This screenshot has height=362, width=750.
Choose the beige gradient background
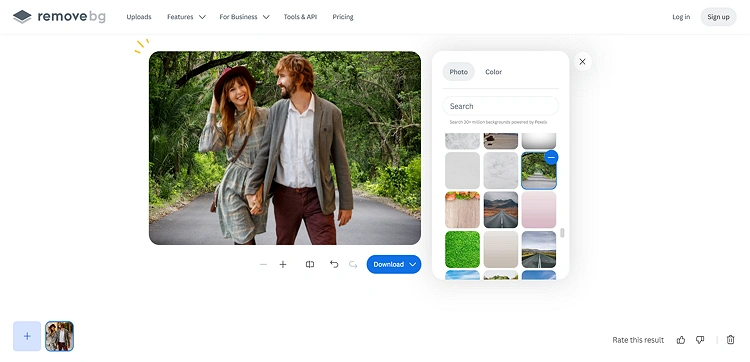coord(501,249)
